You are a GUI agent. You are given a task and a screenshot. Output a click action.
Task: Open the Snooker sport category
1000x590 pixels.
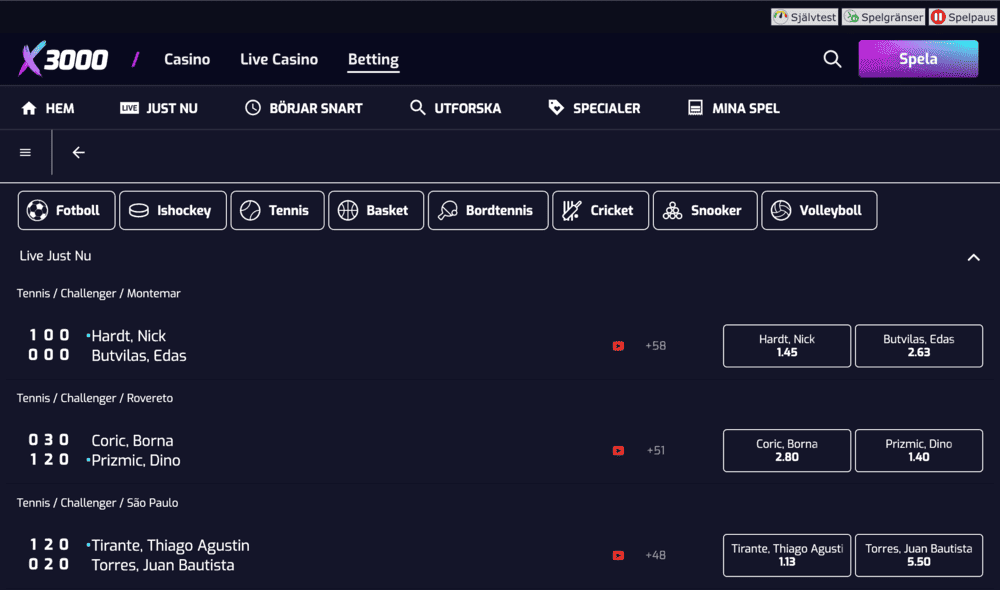[705, 210]
